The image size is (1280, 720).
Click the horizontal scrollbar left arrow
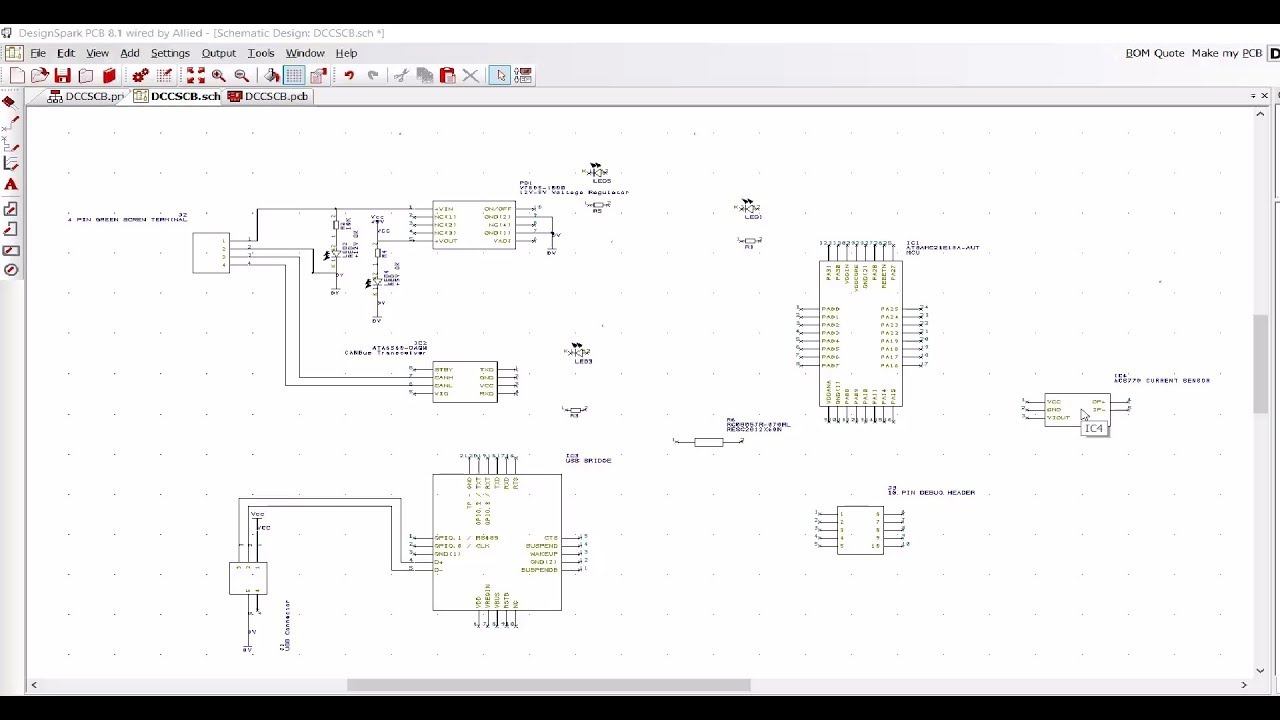[34, 685]
